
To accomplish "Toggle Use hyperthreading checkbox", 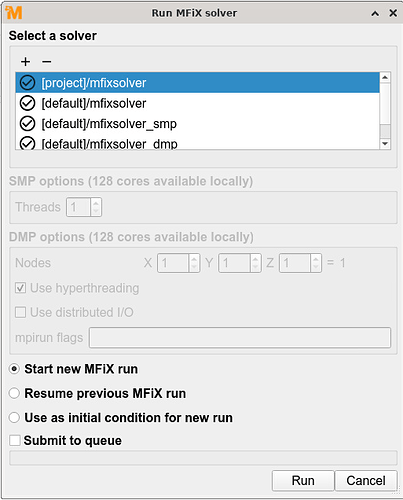I will [20, 288].
